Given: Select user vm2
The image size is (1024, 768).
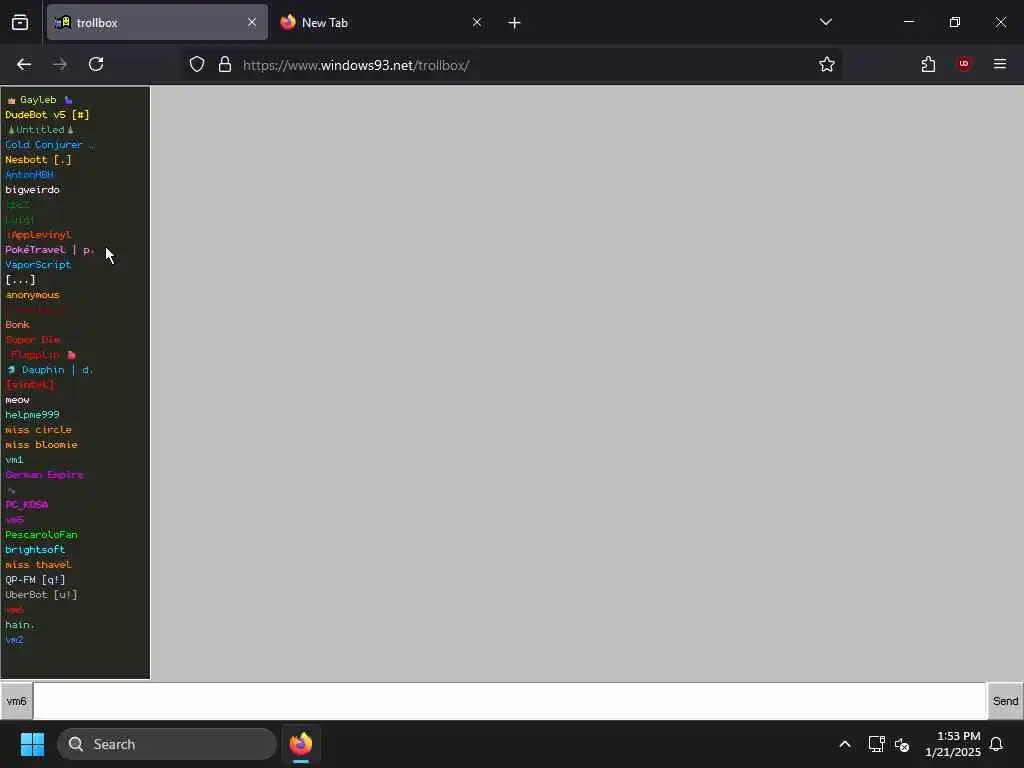Looking at the screenshot, I should click(14, 641).
